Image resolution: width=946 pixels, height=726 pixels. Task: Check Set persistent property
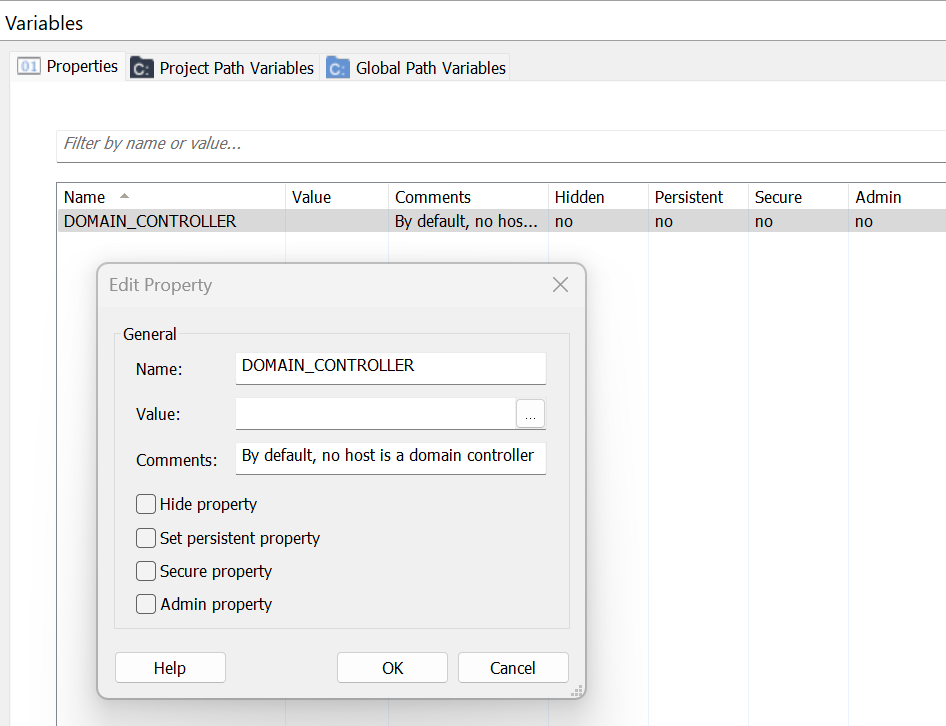[145, 538]
